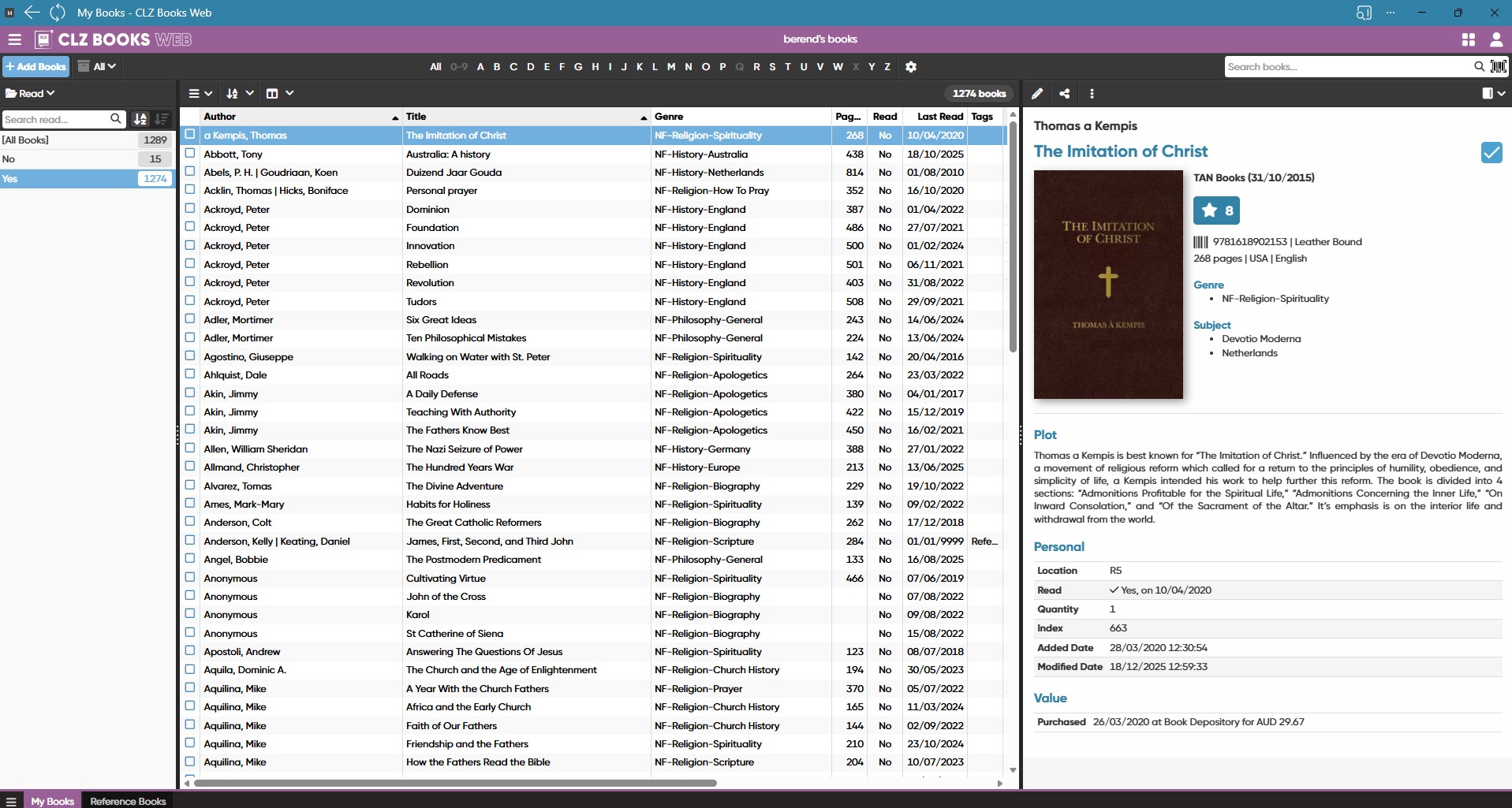Click the share icon in details toolbar
This screenshot has width=1512, height=808.
coord(1064,94)
